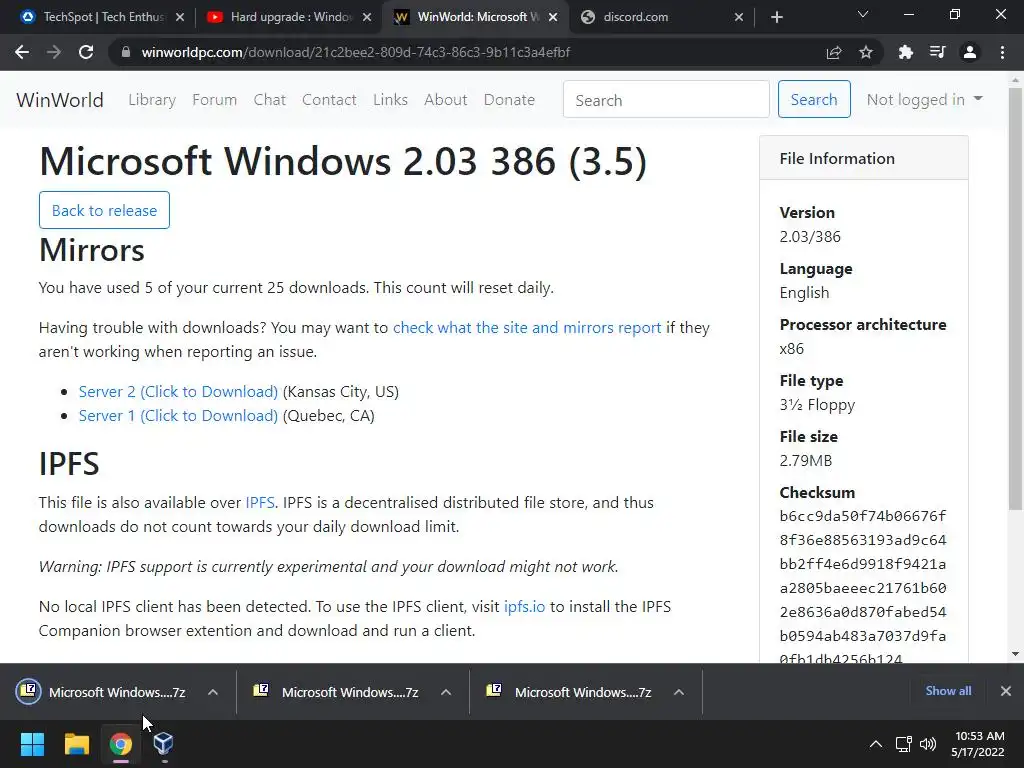1024x768 pixels.
Task: Download from Server 1 Quebec
Action: 178,416
